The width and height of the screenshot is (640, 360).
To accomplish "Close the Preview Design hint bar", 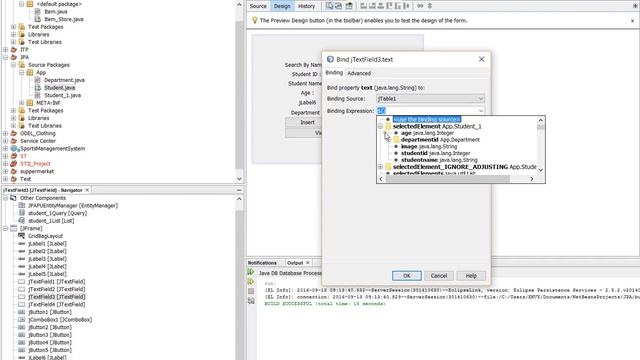I will (x=633, y=20).
